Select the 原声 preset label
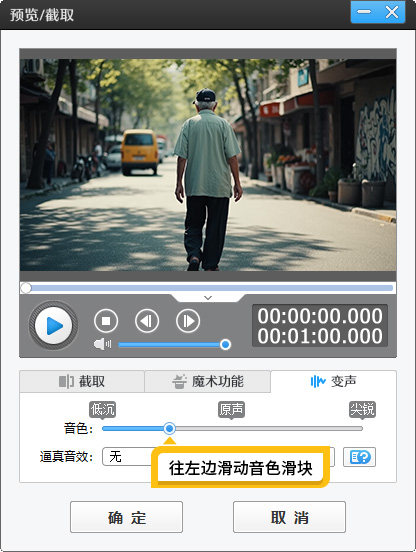Screen dimensions: 416x552 (231, 409)
